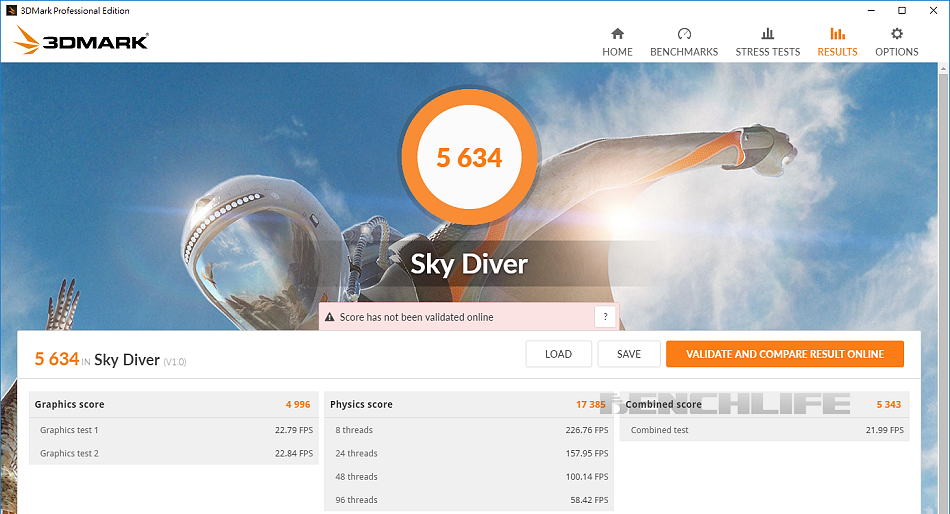Select RESULTS tab label
This screenshot has width=950, height=514.
[837, 52]
